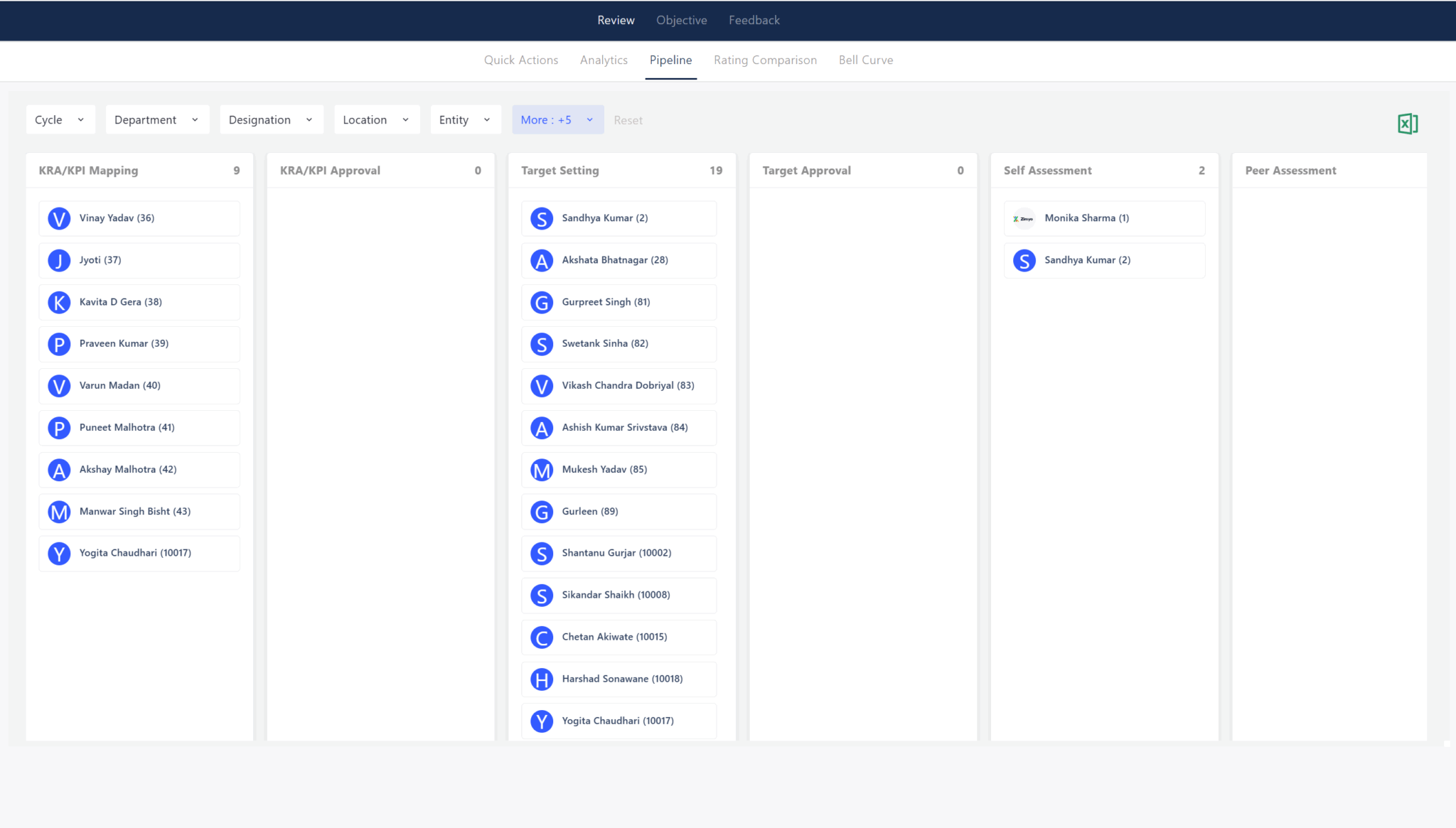Click Harshad Sonawane's avatar icon

point(541,679)
